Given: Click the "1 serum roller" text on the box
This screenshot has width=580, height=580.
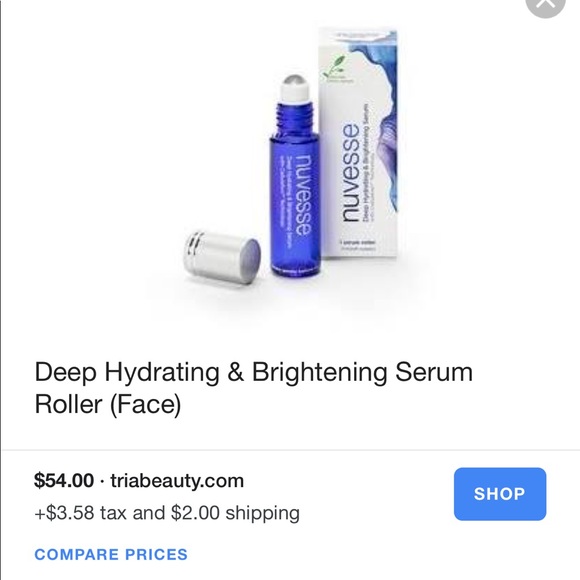Looking at the screenshot, I should (357, 243).
